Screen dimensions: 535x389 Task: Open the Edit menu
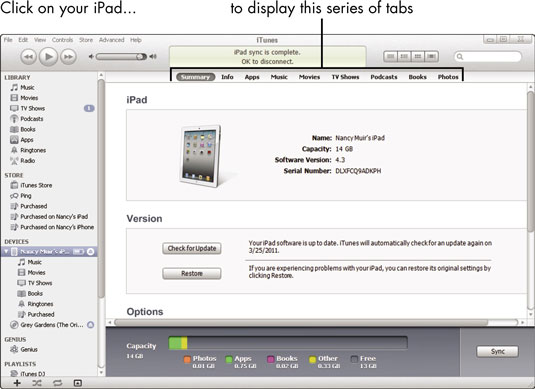[x=23, y=40]
